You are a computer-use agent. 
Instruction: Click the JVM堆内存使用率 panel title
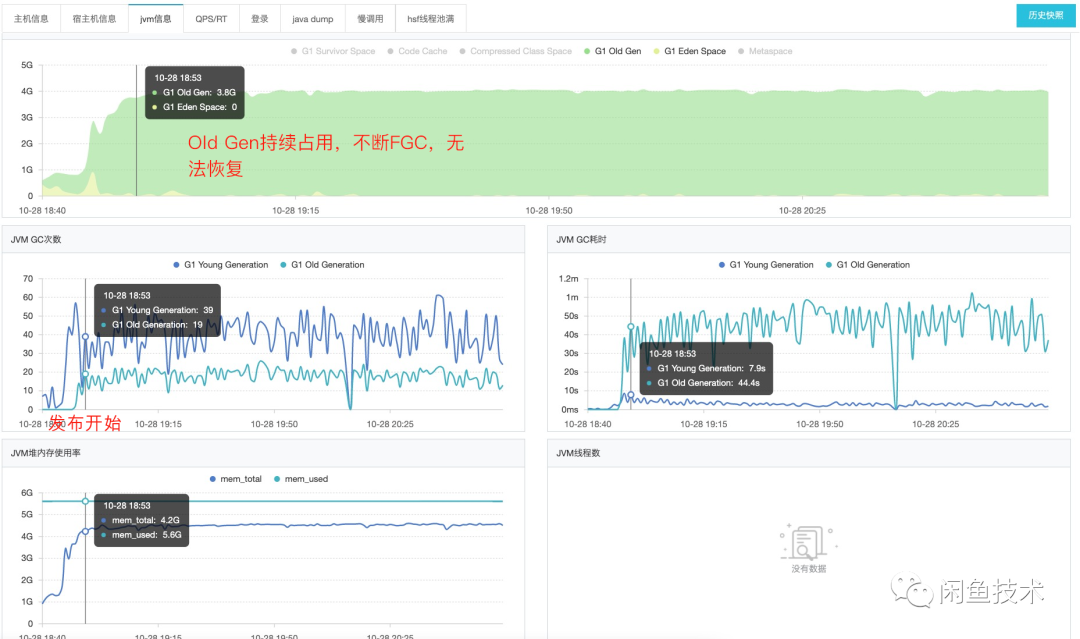(x=45, y=452)
